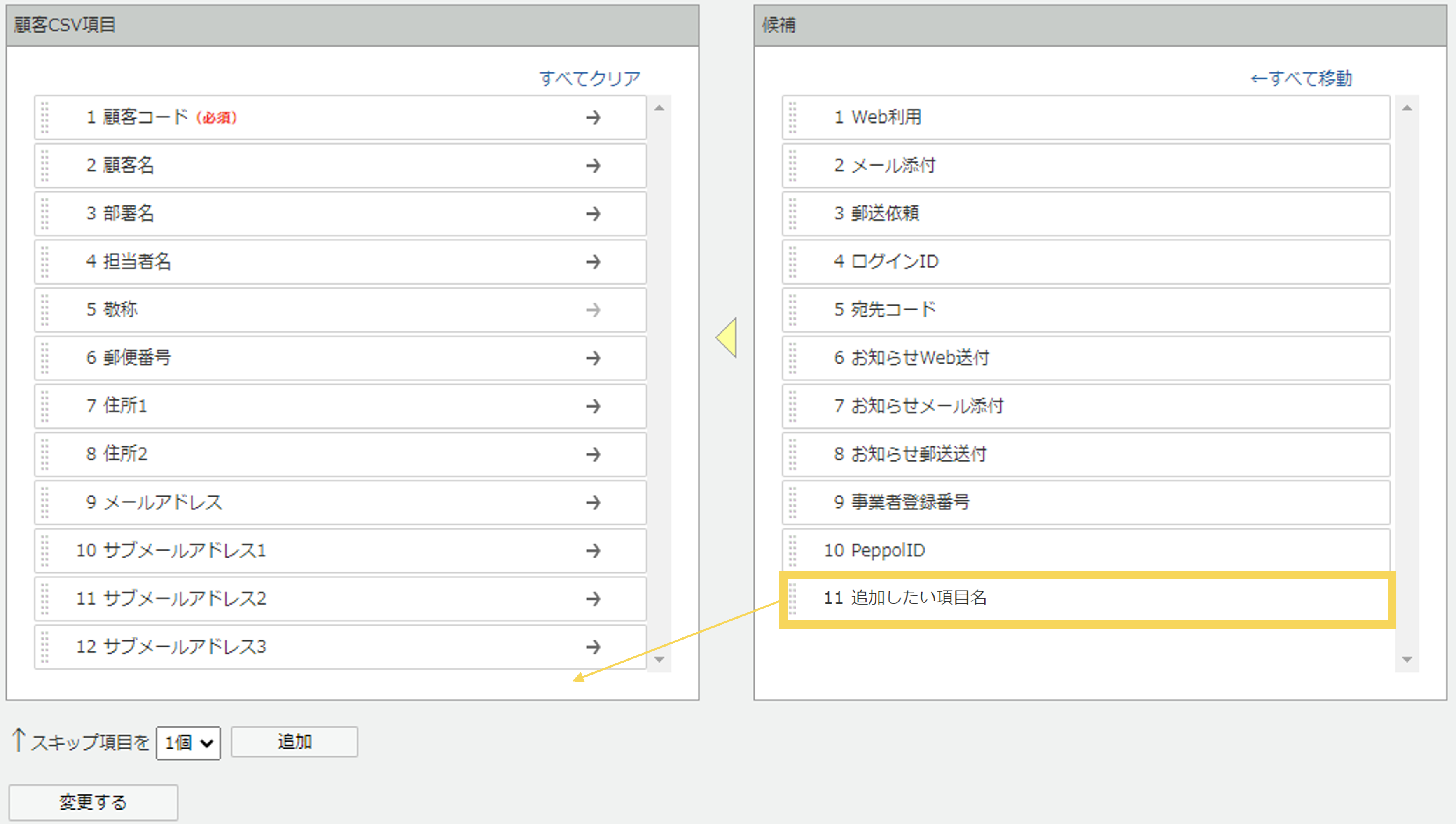The height and width of the screenshot is (824, 1456).
Task: Click drag handle of Web利用 row
Action: click(792, 117)
